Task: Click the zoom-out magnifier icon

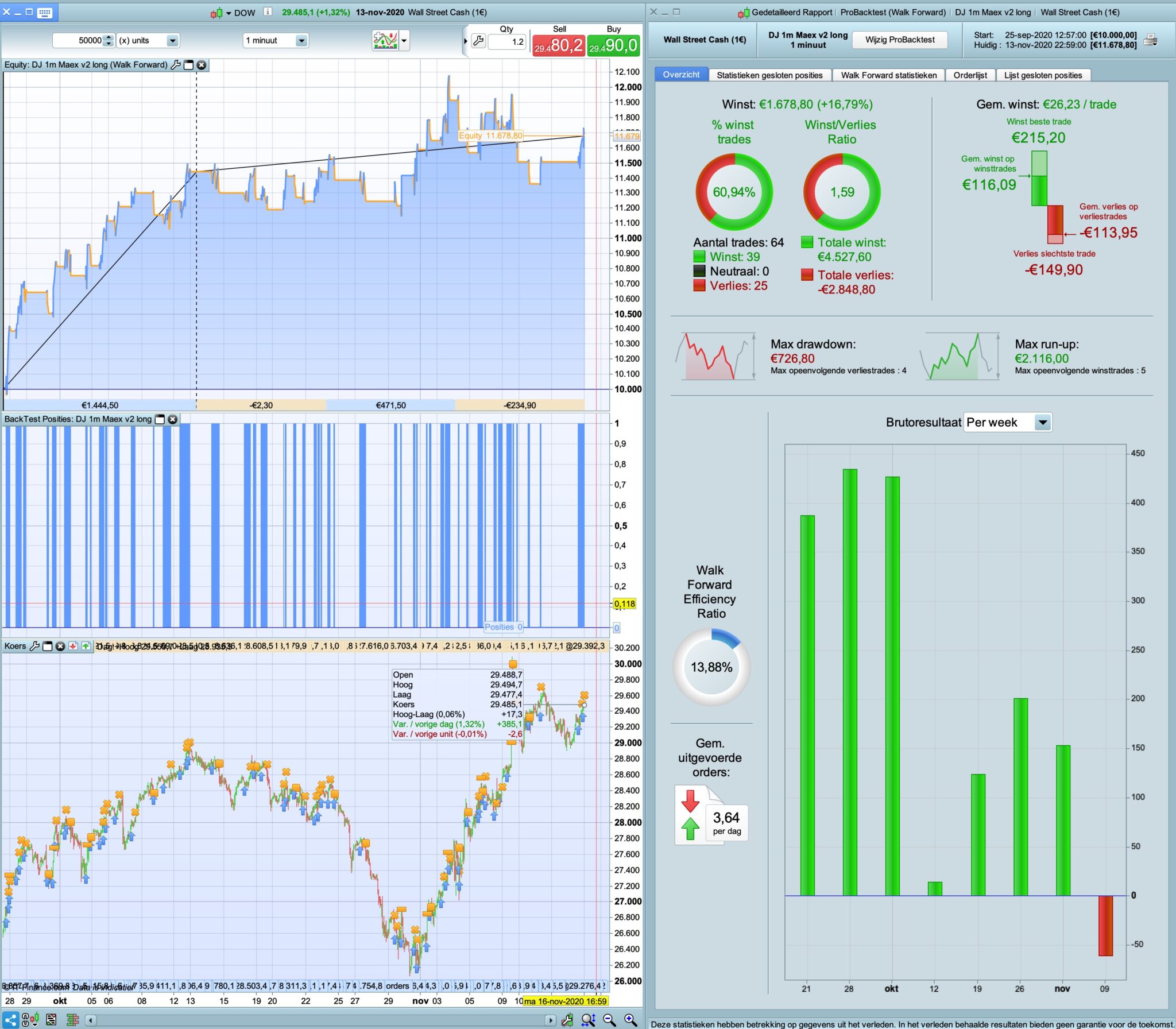Action: pyautogui.click(x=609, y=1020)
